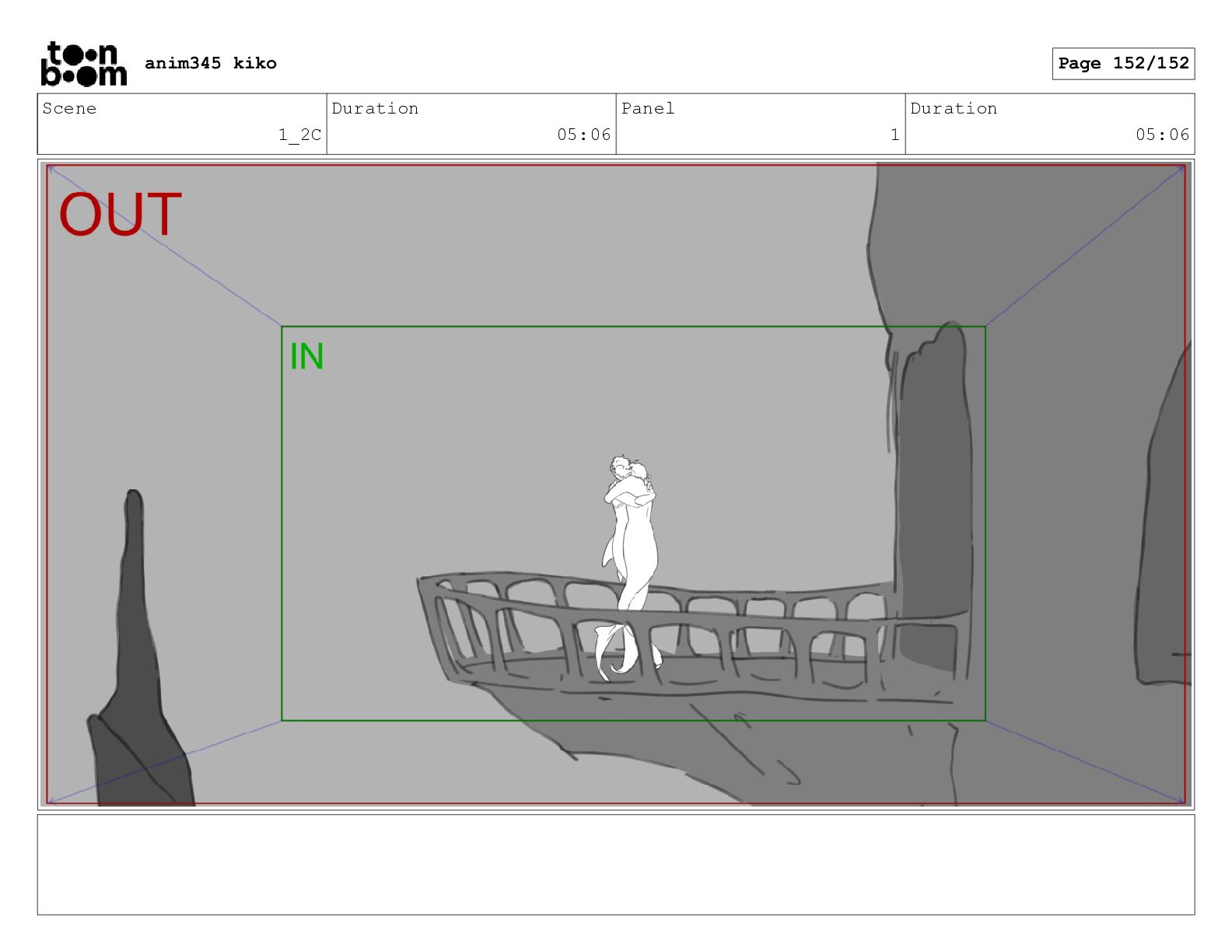The image size is (1232, 952).
Task: Select the panel duration value '05:06' in the last column
Action: click(x=1162, y=135)
